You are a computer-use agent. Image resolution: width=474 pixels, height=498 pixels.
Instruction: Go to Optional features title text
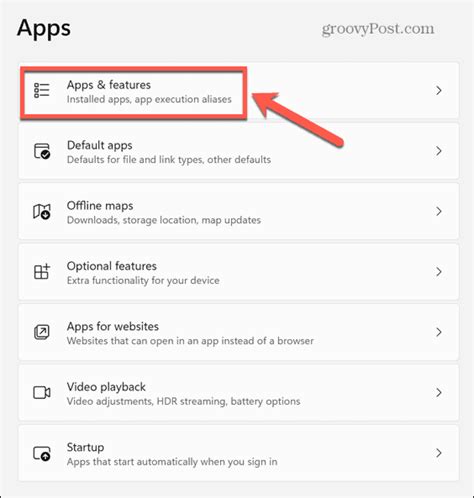coord(112,266)
